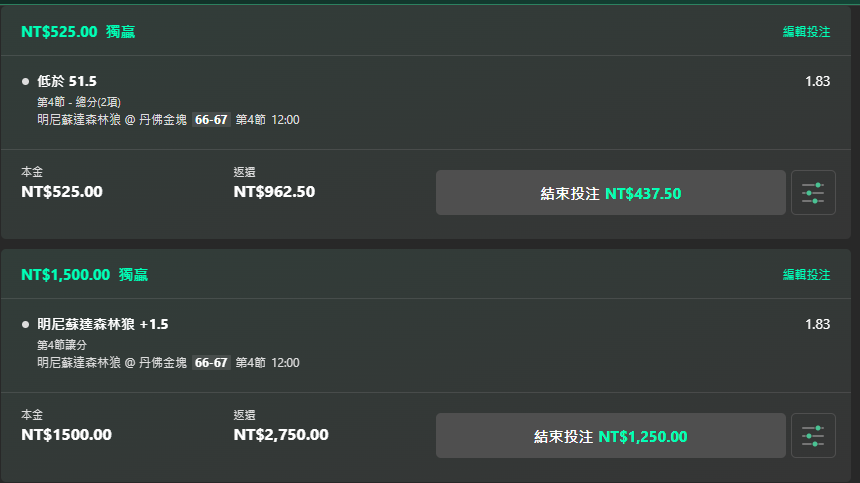Open cash-out slider settings for NT$525 bet
The image size is (860, 483).
click(x=813, y=192)
